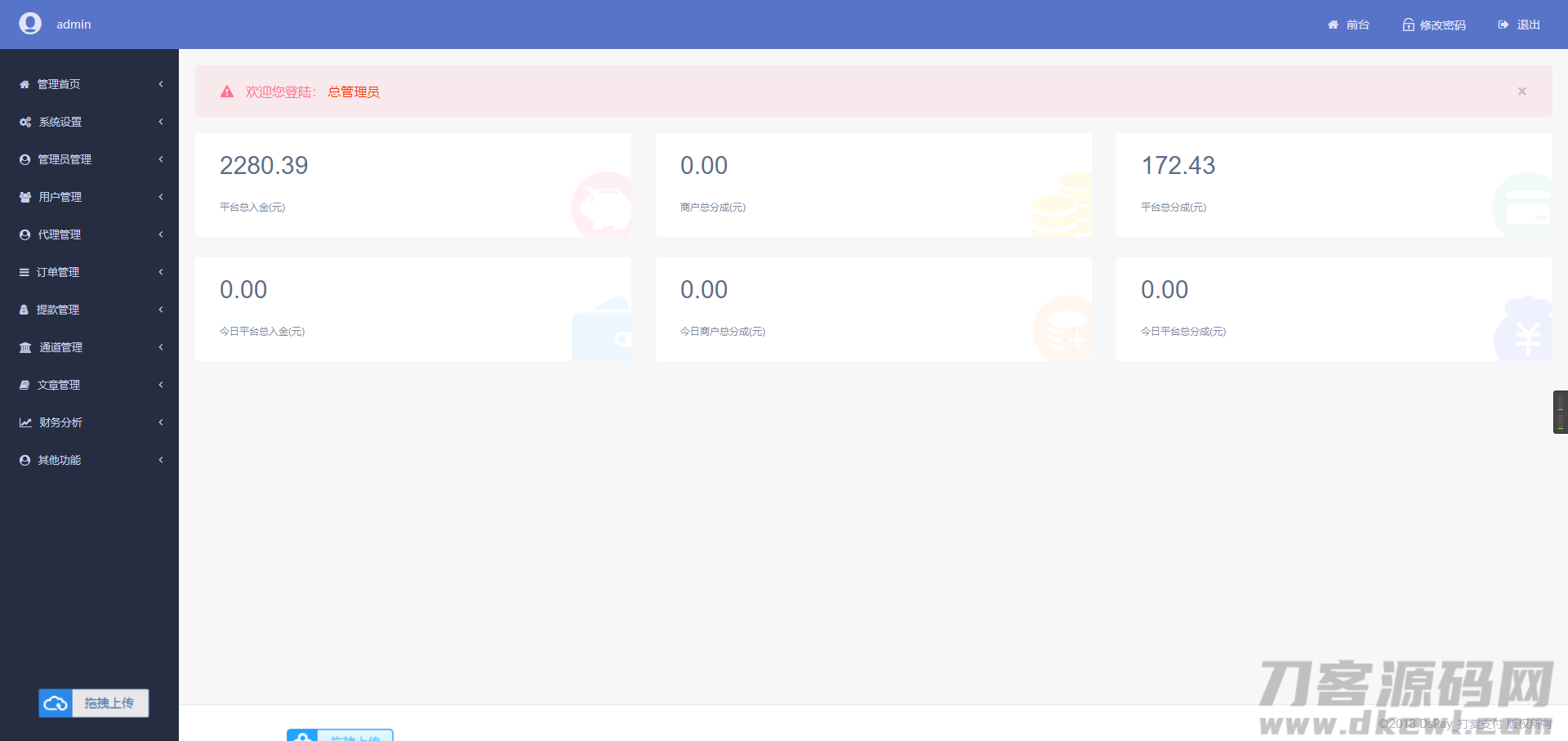Open the 订单管理 menu item
Image resolution: width=1568 pixels, height=741 pixels.
[58, 272]
